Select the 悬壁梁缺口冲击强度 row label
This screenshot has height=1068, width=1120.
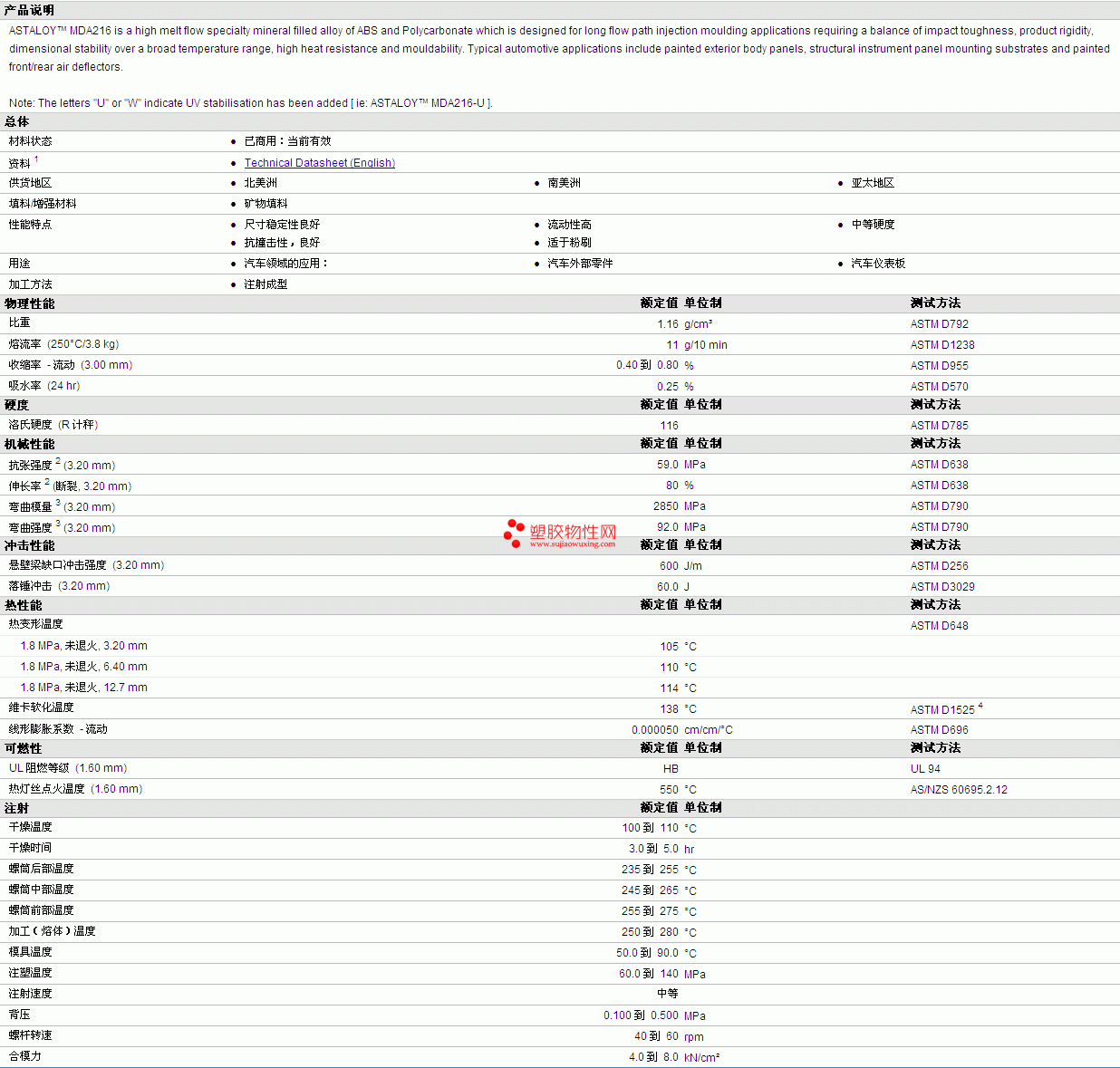[x=87, y=565]
